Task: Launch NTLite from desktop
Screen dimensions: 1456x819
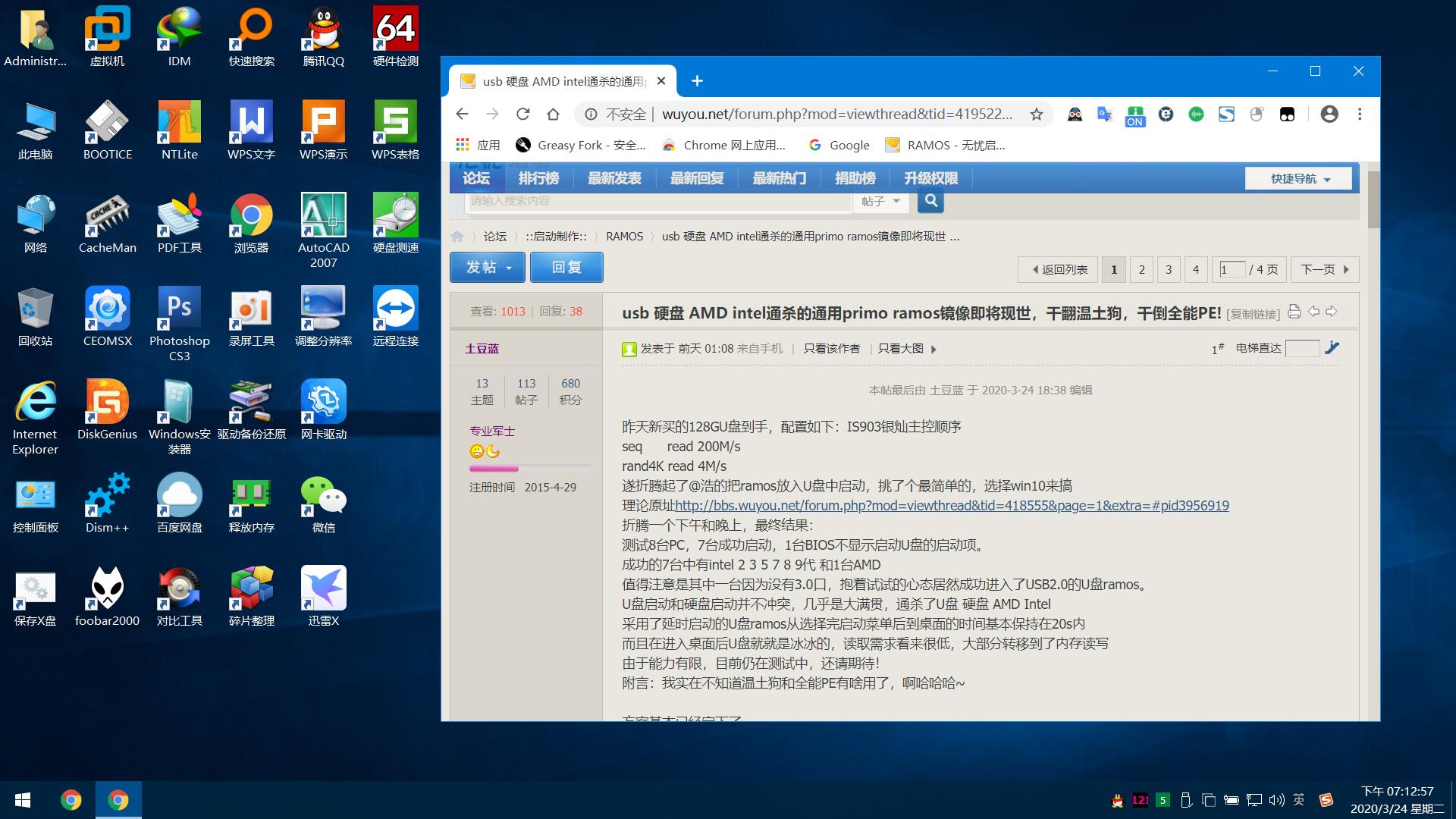Action: [179, 129]
